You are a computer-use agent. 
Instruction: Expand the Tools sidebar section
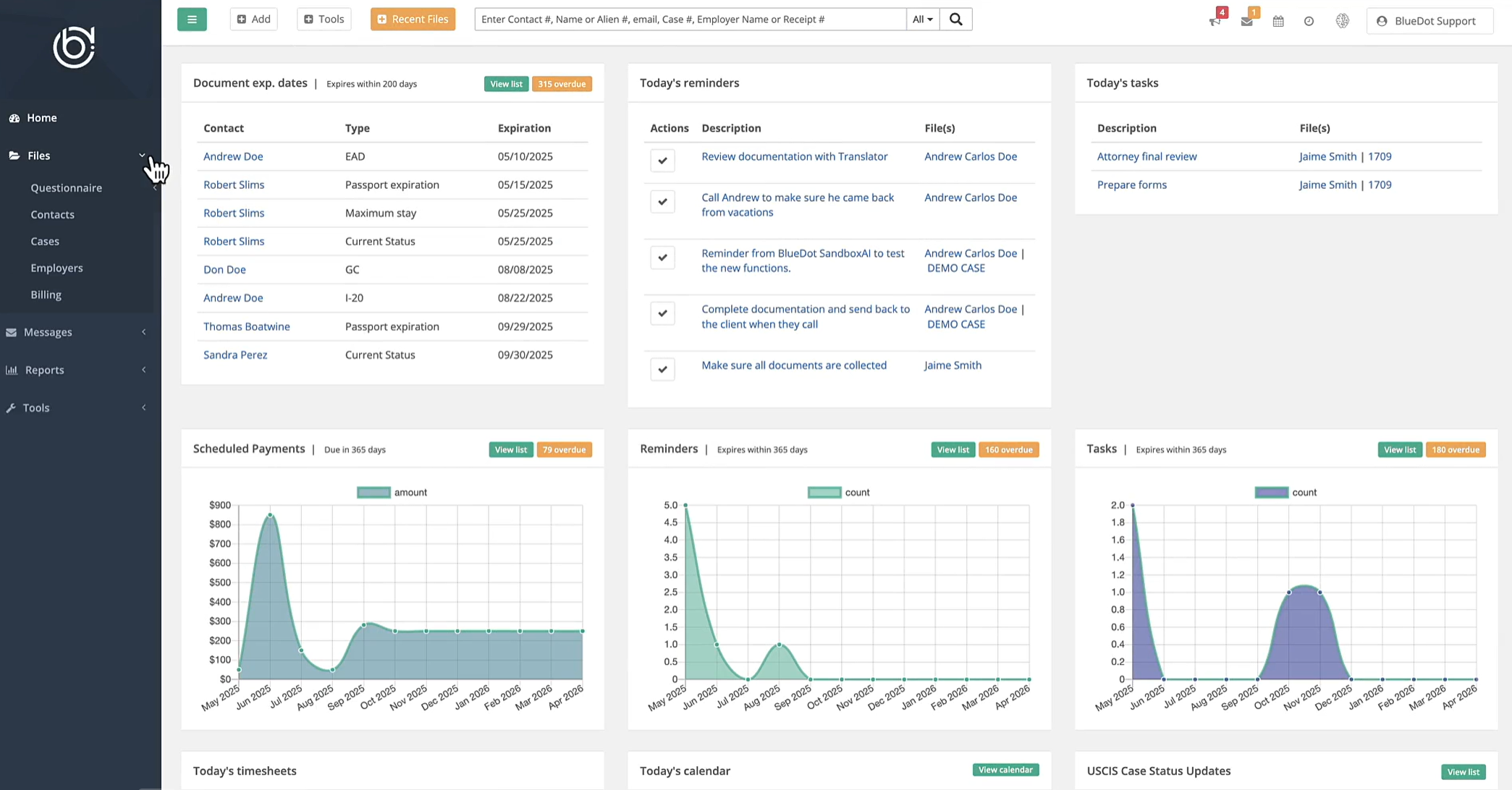pos(36,407)
